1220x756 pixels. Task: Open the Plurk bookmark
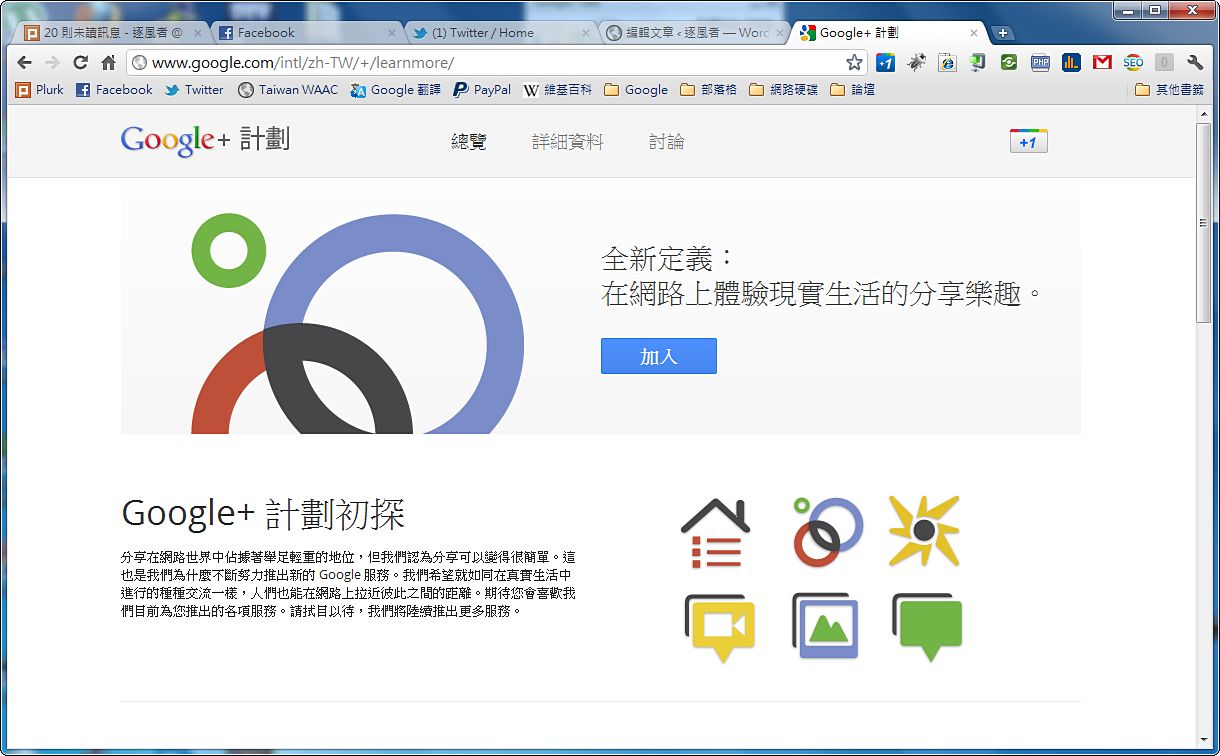coord(40,89)
